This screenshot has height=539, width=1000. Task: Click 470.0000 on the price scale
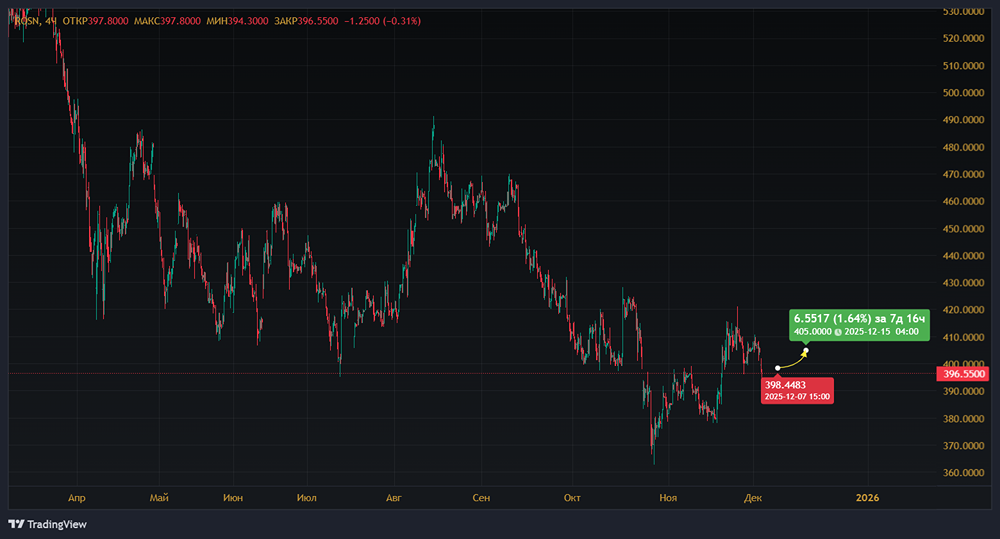coord(963,174)
